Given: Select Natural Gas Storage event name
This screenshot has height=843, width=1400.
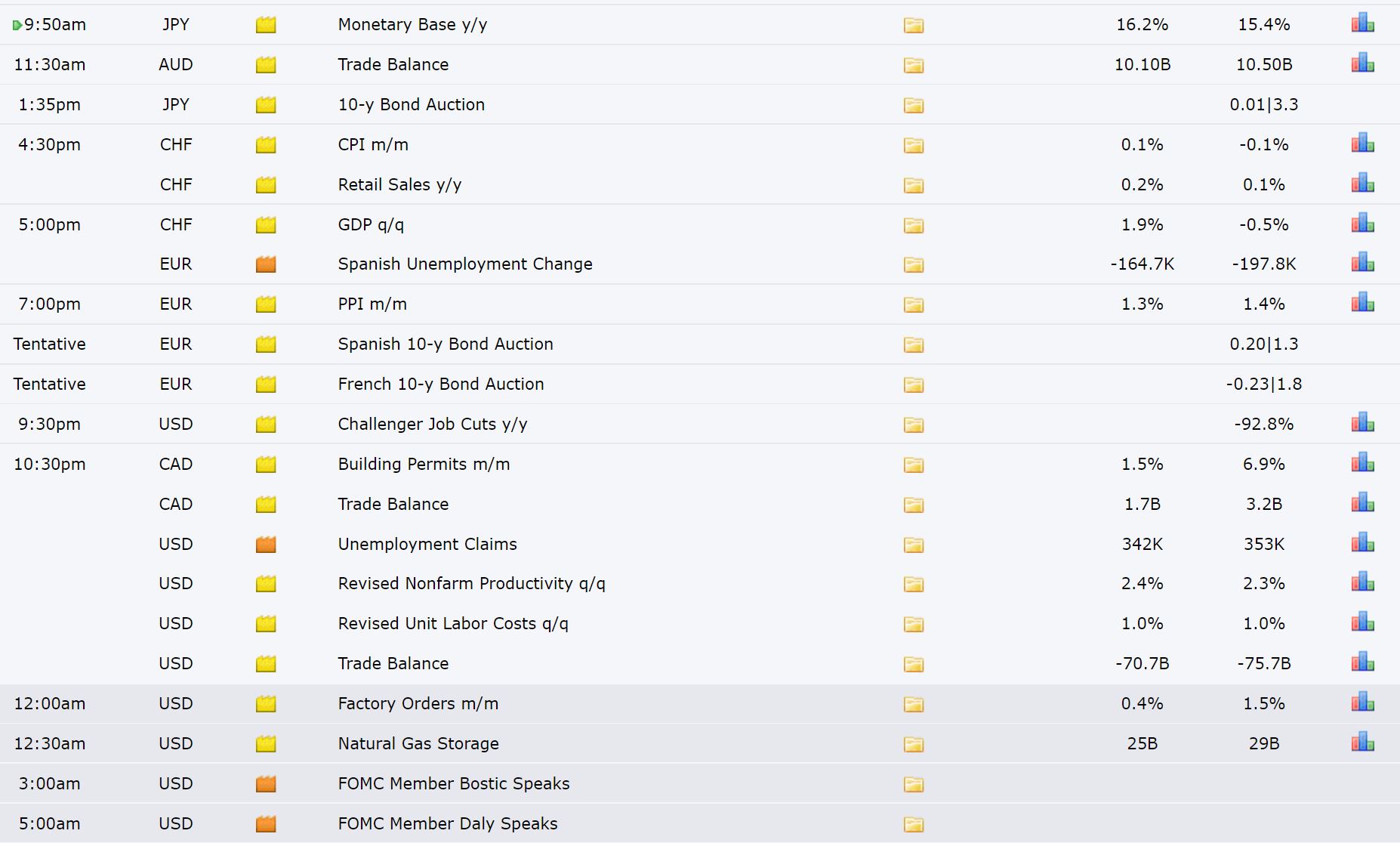Looking at the screenshot, I should (418, 744).
